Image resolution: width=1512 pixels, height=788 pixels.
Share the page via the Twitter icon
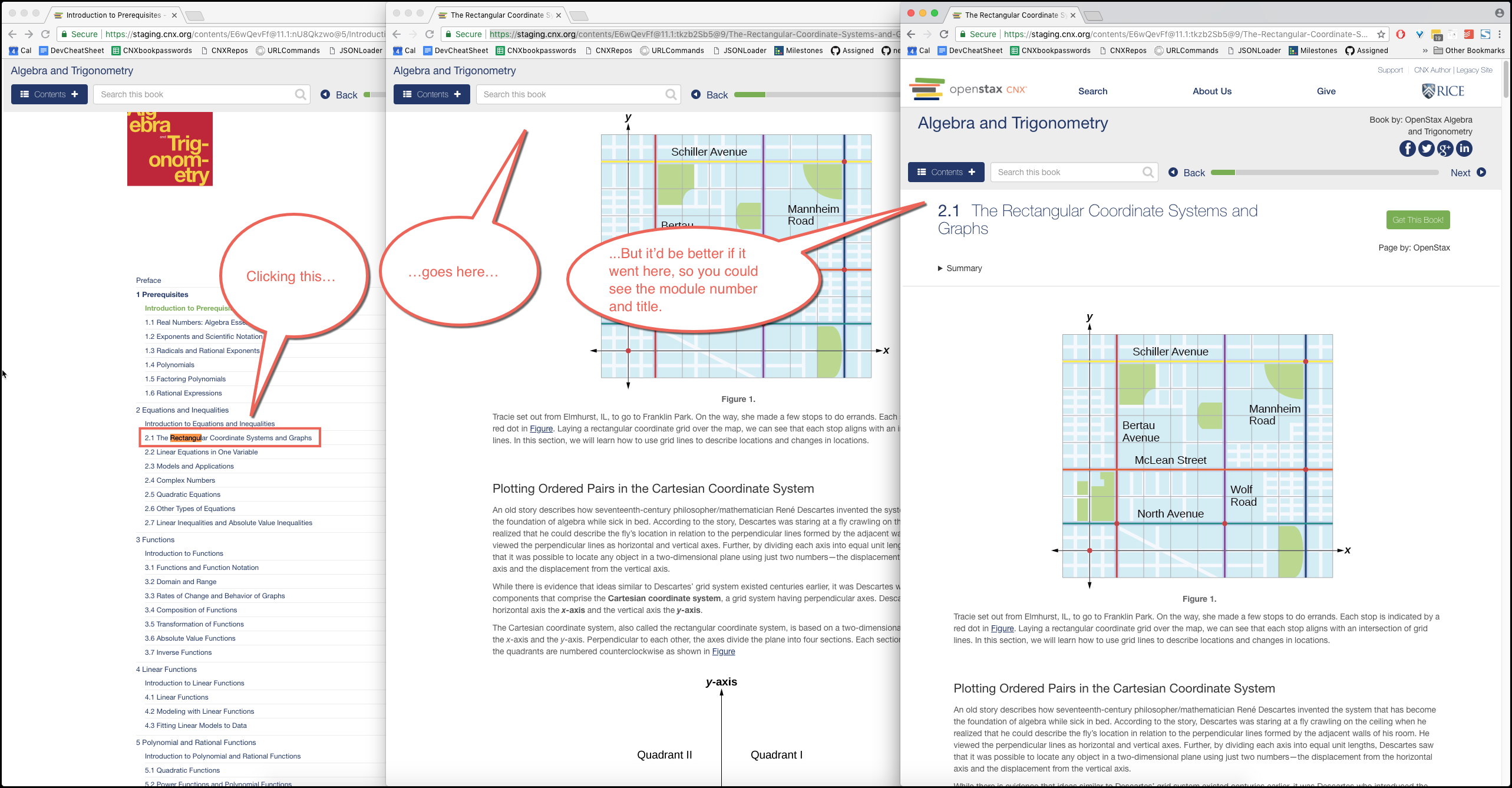pos(1427,149)
